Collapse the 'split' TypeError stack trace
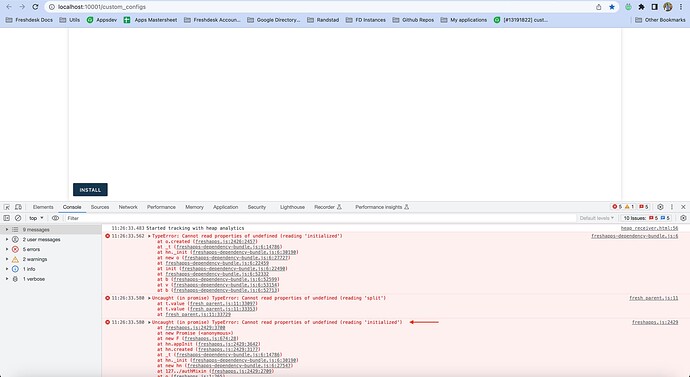690x377 pixels. (x=149, y=298)
